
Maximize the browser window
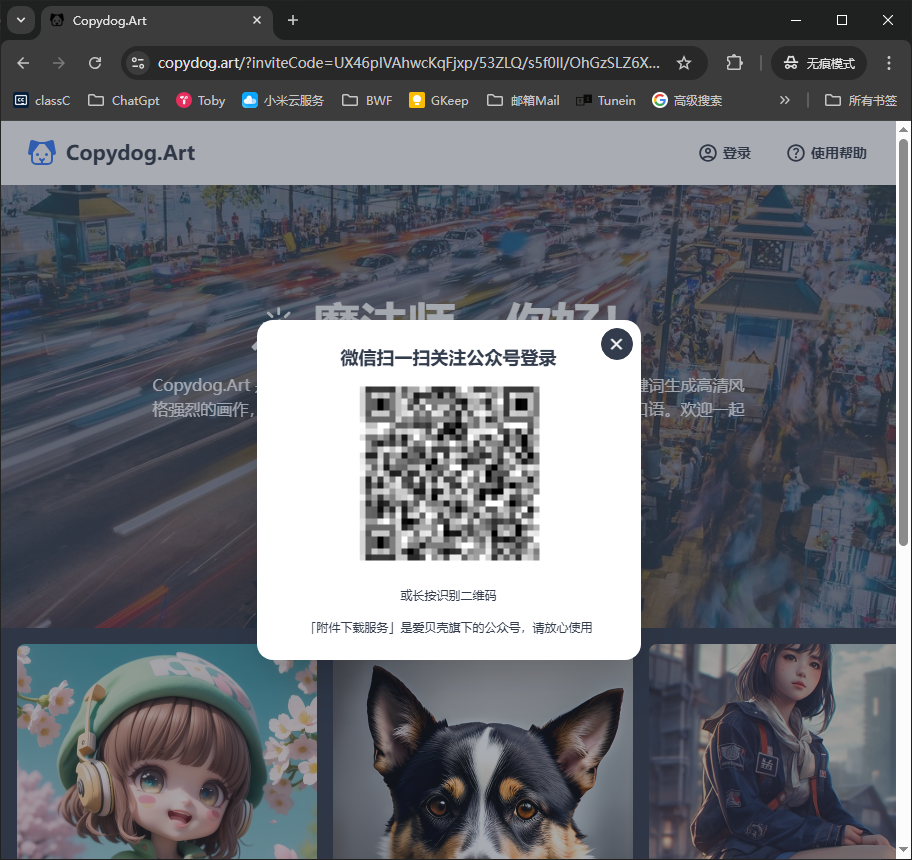pyautogui.click(x=842, y=20)
